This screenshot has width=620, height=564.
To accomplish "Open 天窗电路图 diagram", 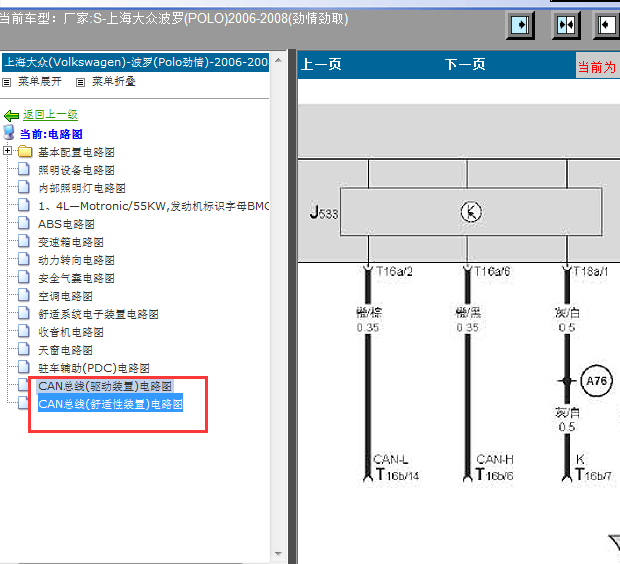I will click(65, 350).
